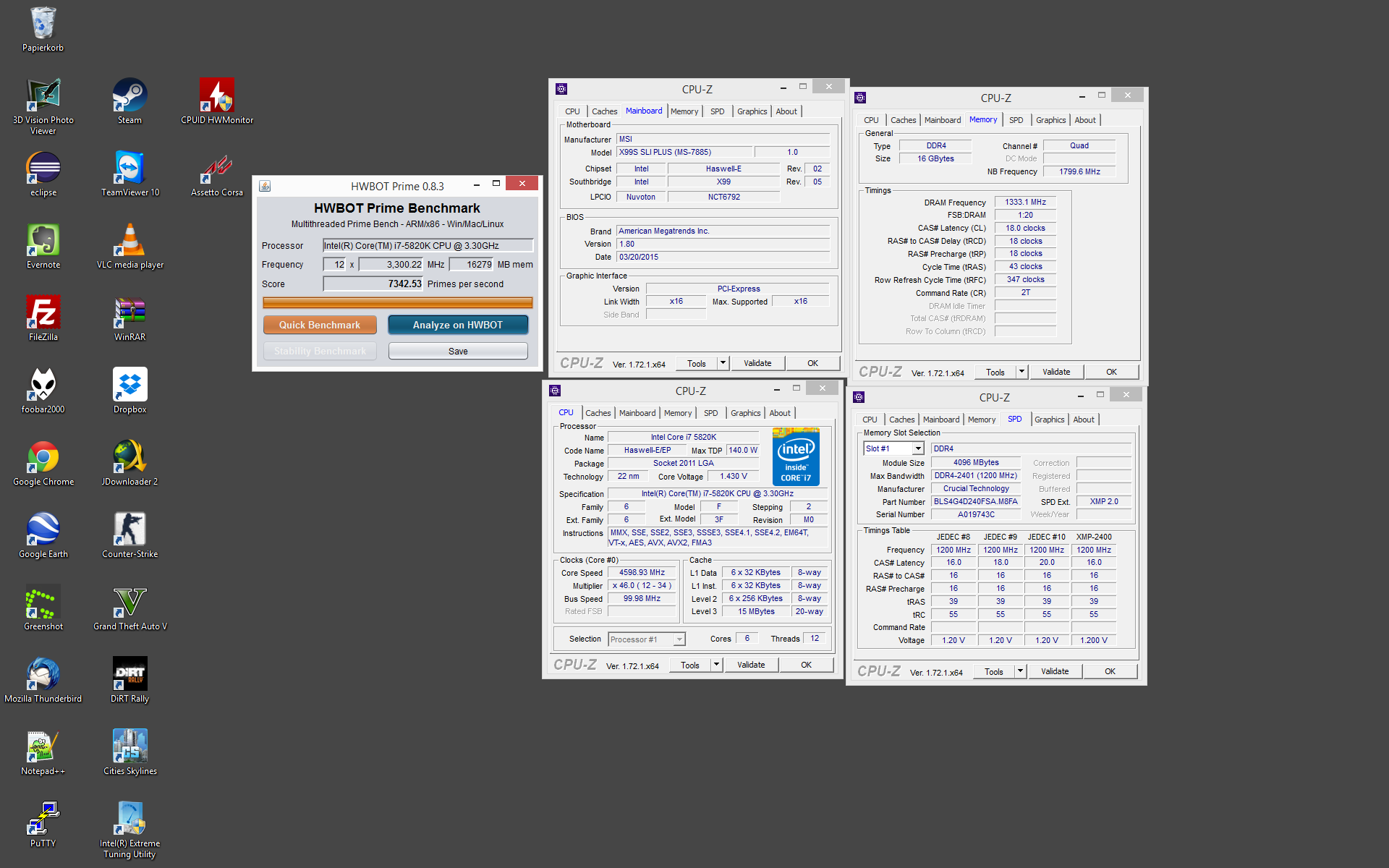Click the Core Speed value 4598.93 MHz
The height and width of the screenshot is (868, 1389).
[x=642, y=572]
